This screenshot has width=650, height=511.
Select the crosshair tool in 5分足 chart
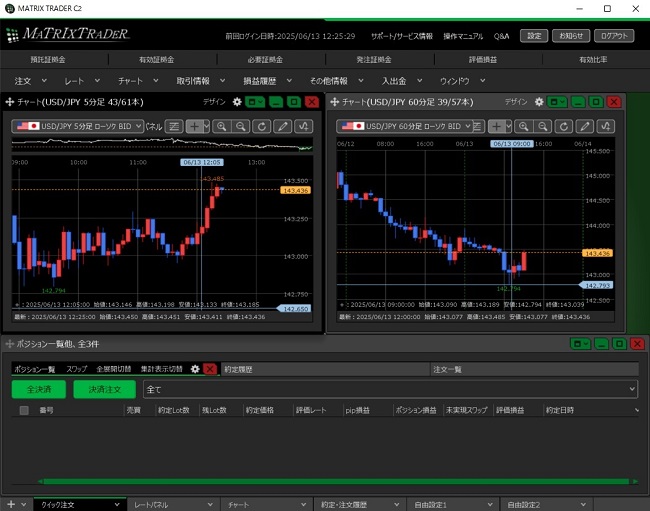(194, 126)
